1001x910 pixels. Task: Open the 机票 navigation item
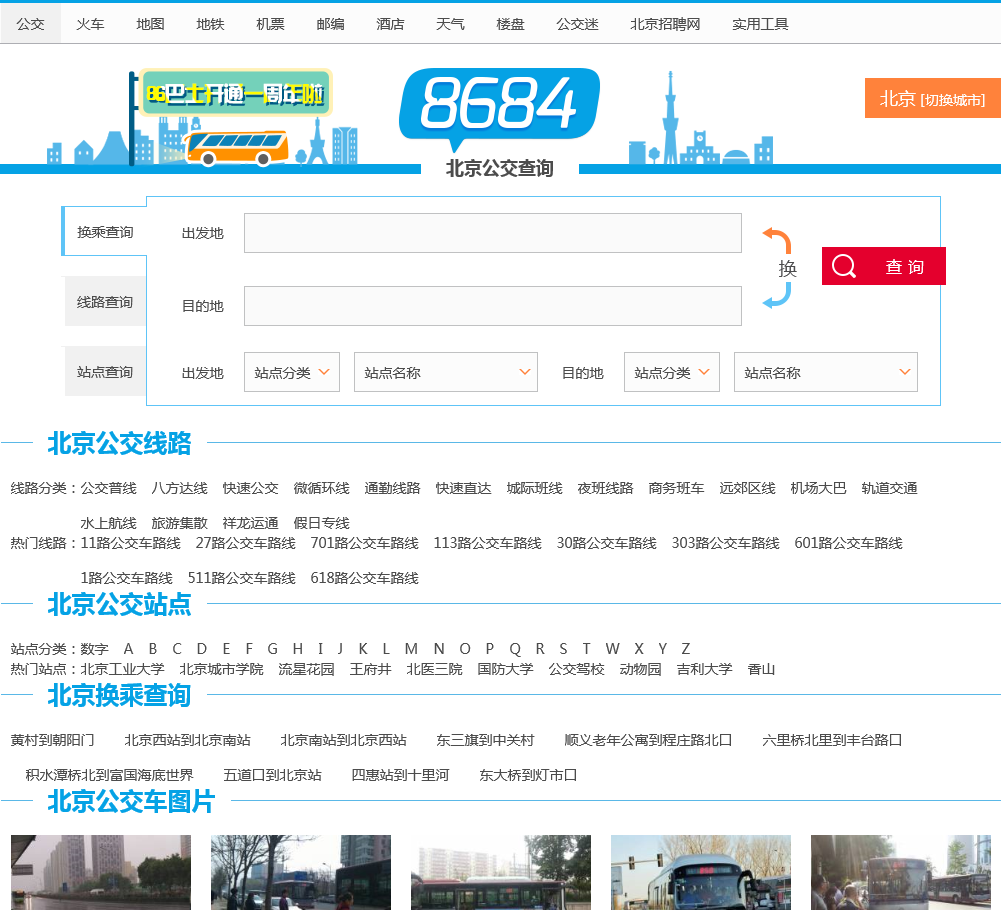pos(270,24)
